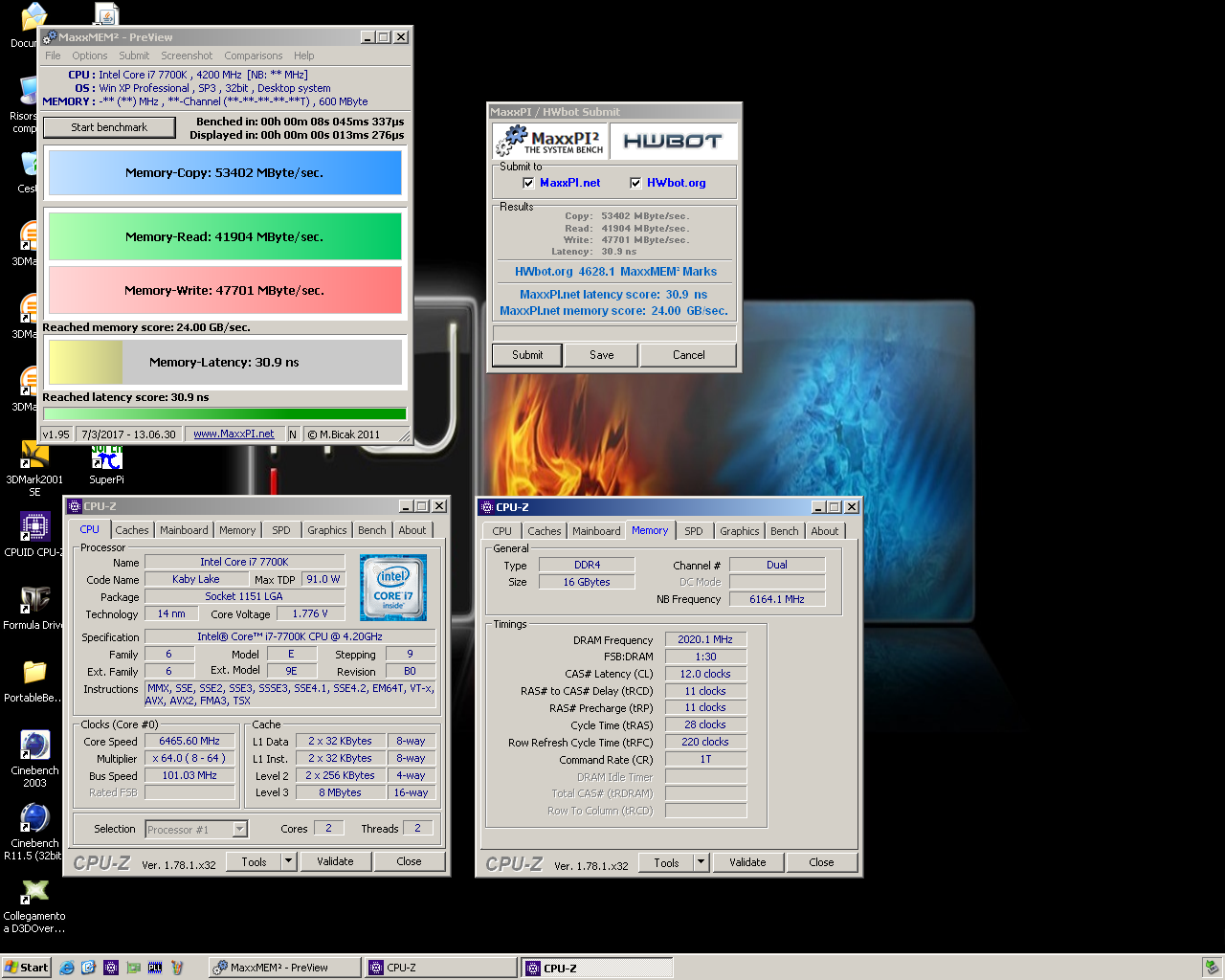
Task: Switch to SPD tab in right CPU-Z window
Action: click(x=694, y=531)
